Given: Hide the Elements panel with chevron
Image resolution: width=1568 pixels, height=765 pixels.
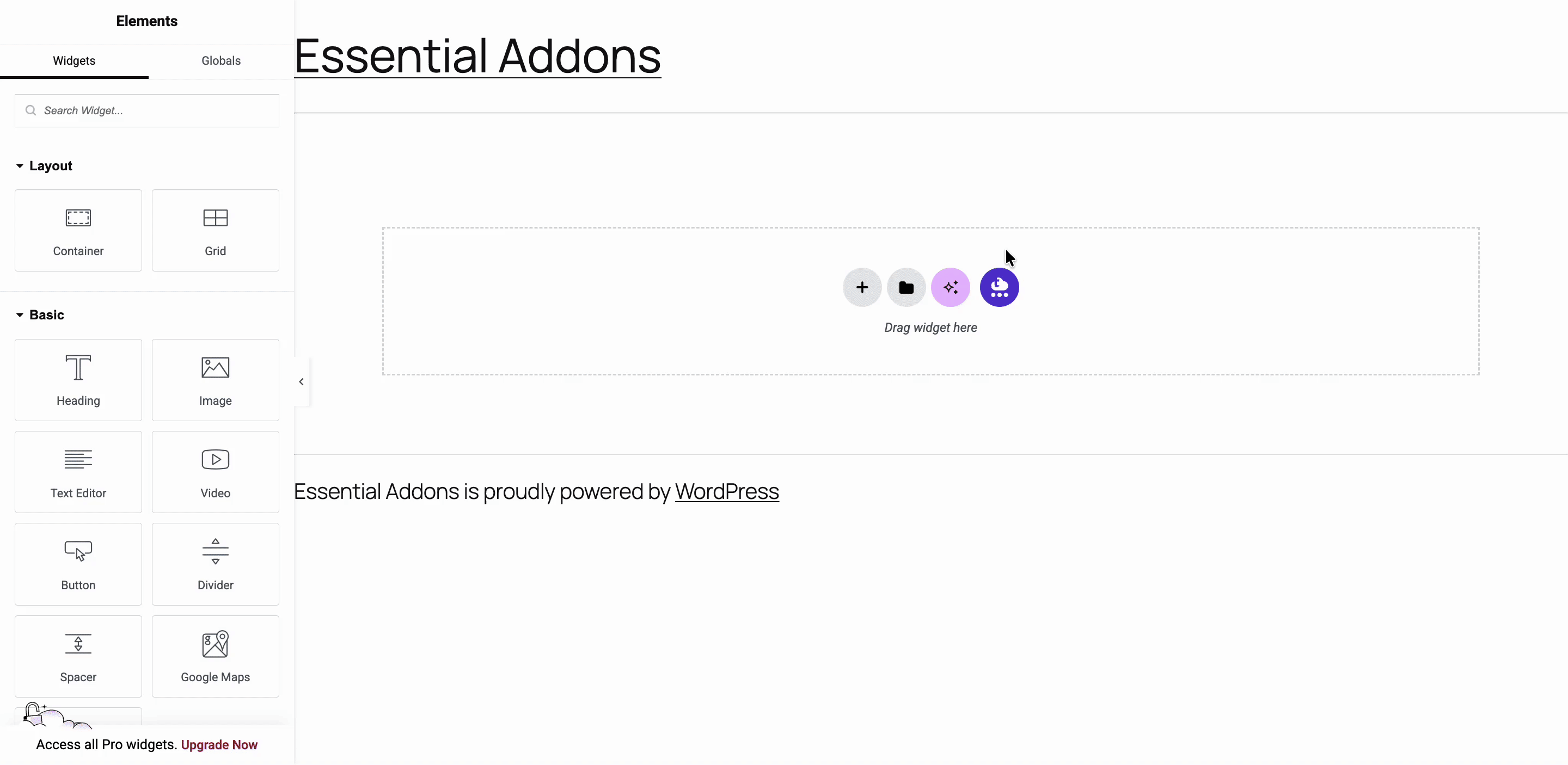Looking at the screenshot, I should click(301, 382).
